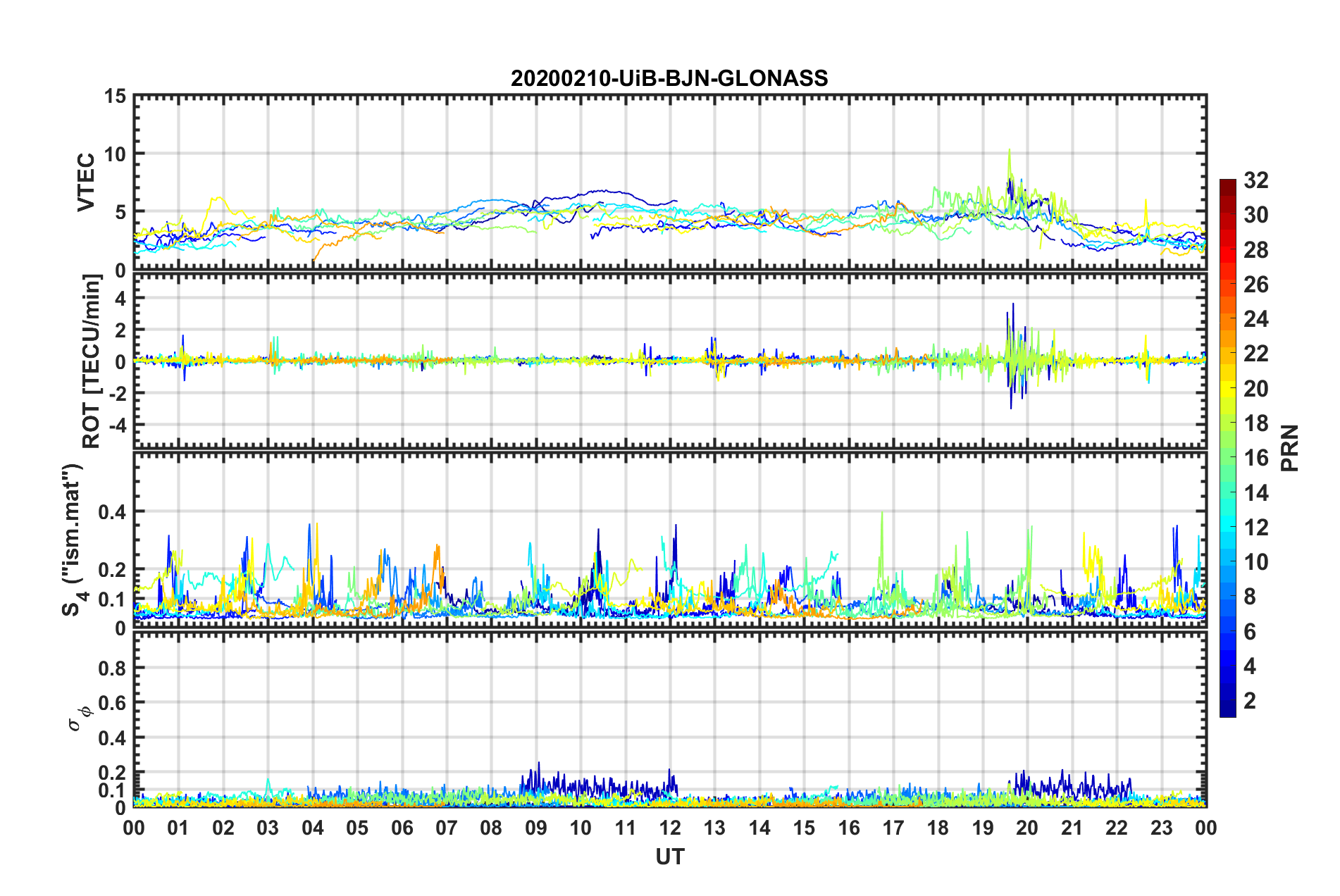Click the PRN colorbar label
This screenshot has width=1340, height=896.
click(1290, 448)
